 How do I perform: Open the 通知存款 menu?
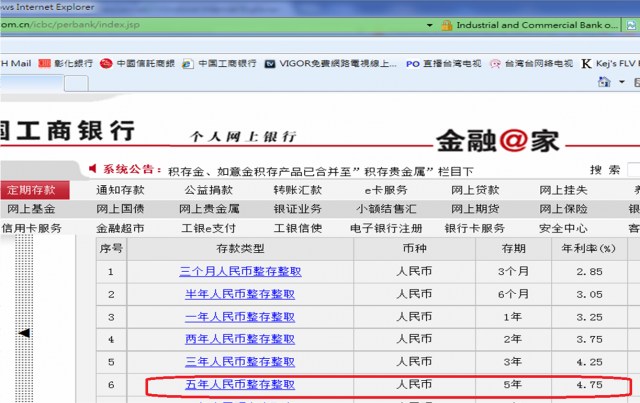pos(120,190)
